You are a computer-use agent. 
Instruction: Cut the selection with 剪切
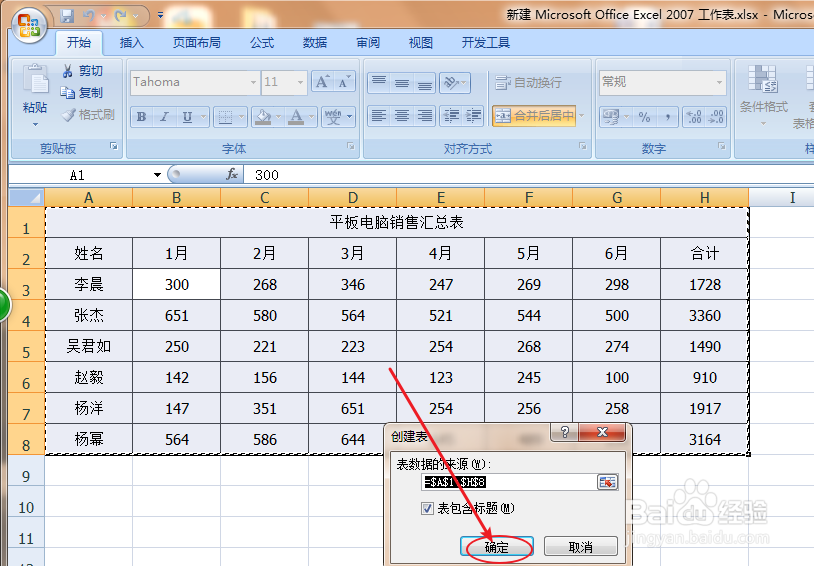tap(82, 71)
